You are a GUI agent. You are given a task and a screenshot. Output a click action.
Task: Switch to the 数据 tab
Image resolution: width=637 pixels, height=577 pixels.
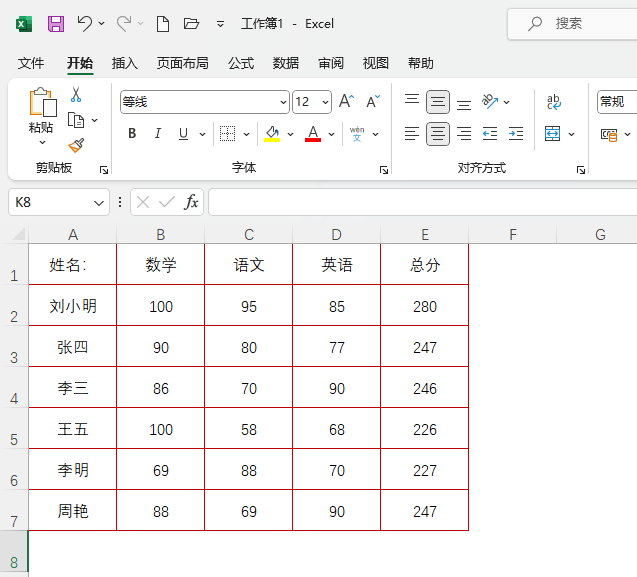click(286, 63)
